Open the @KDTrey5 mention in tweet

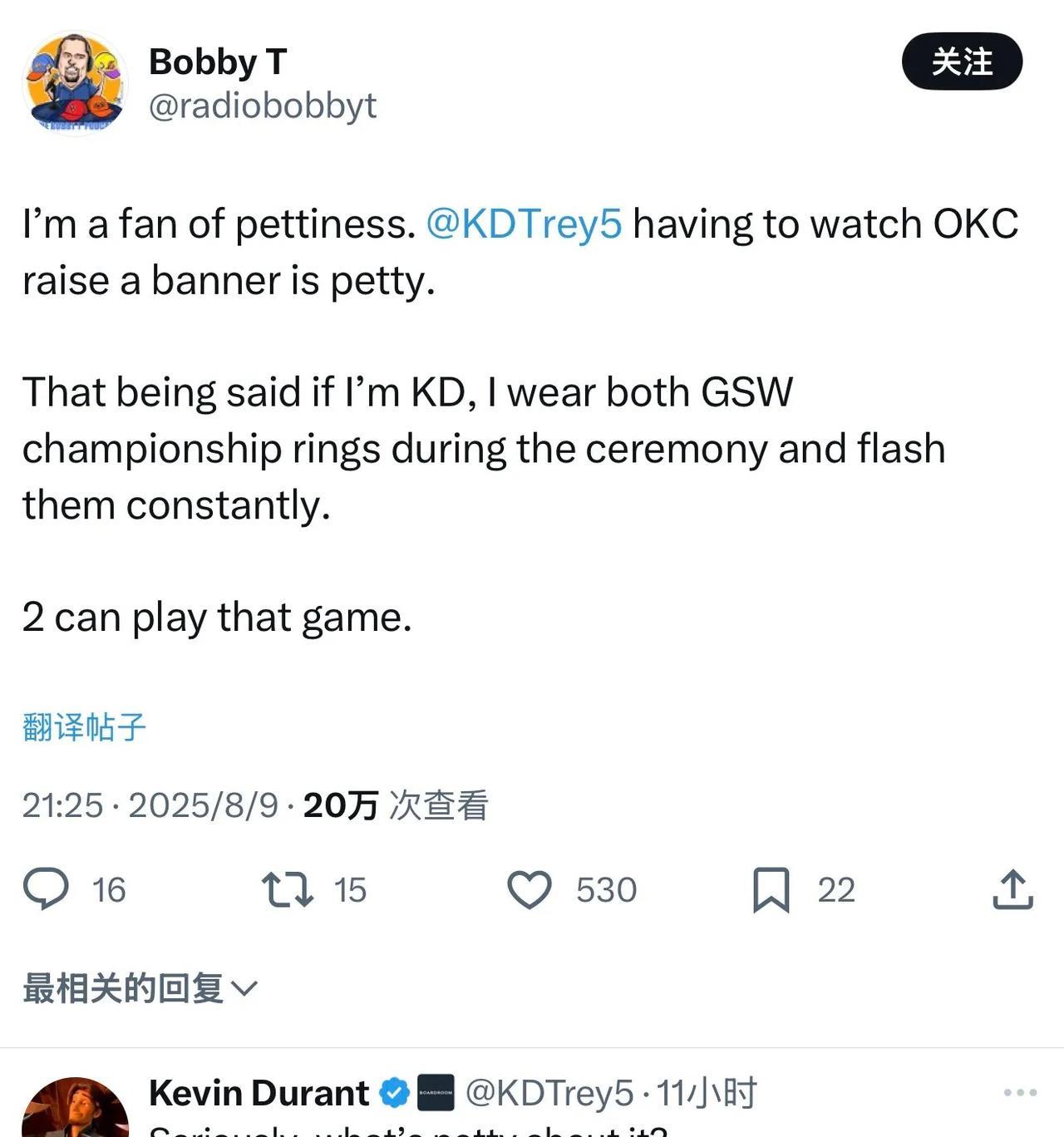tap(524, 224)
